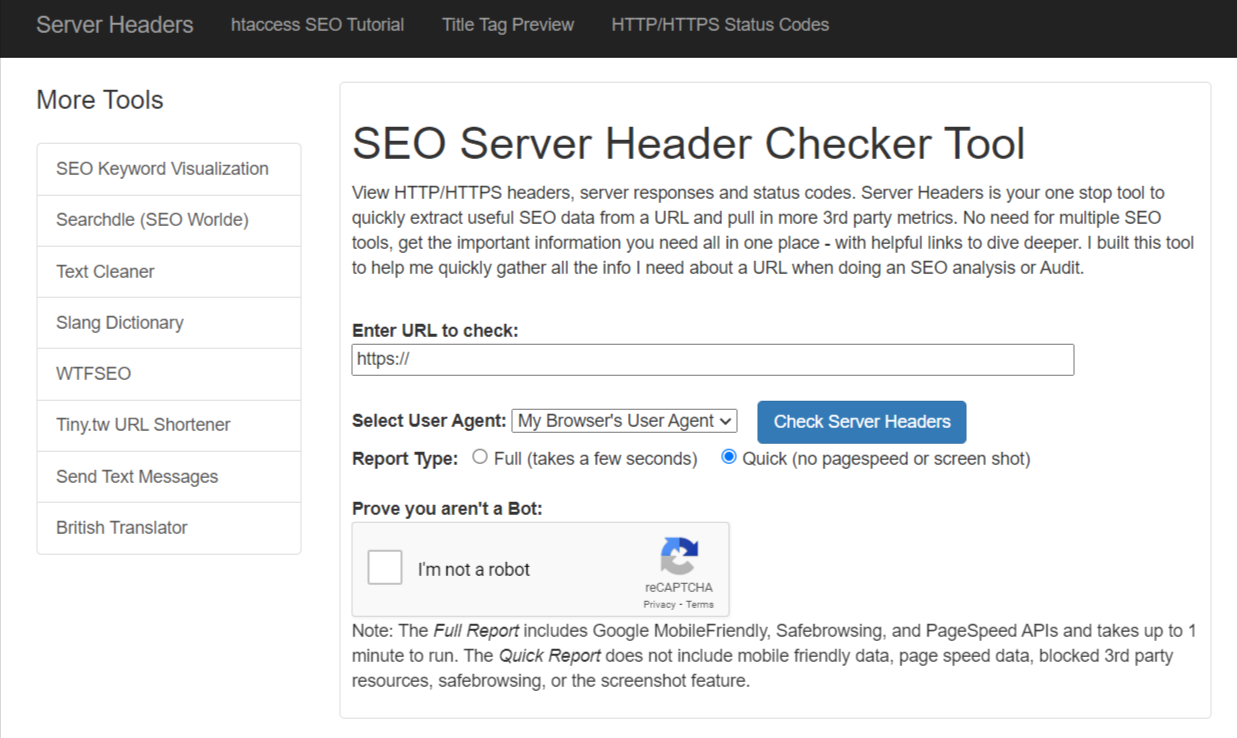
Task: Select the Full report radio button
Action: (x=479, y=458)
